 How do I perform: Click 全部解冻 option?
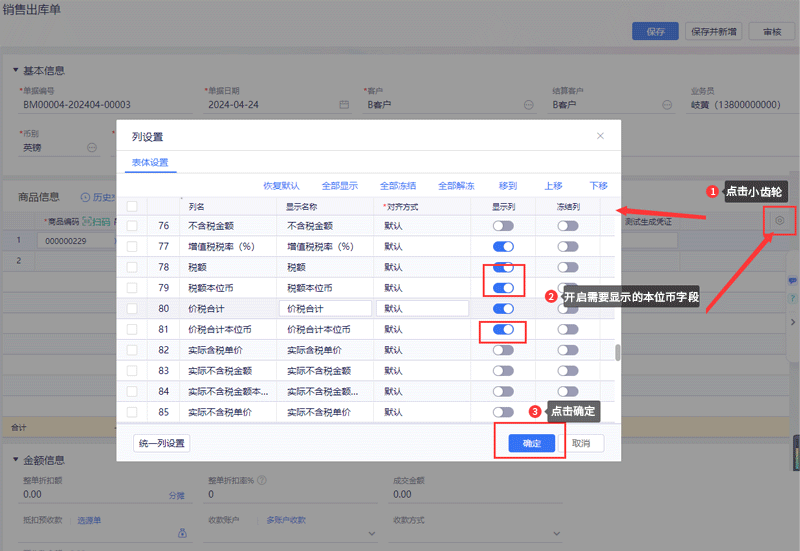coord(456,186)
